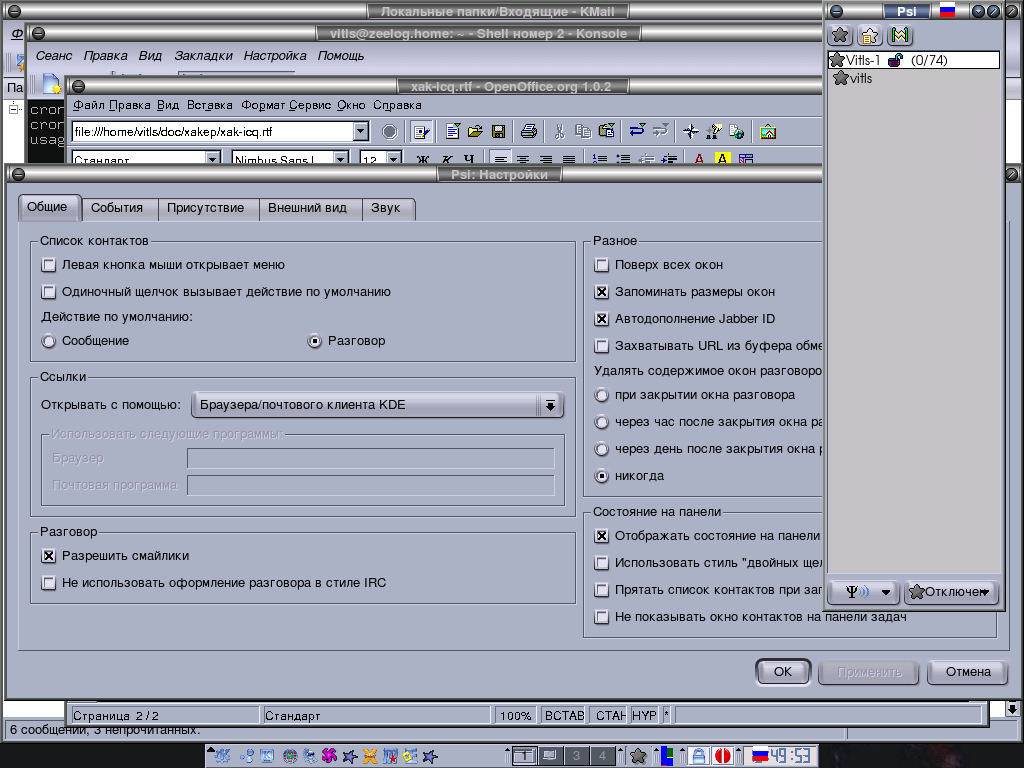1024x768 pixels.
Task: Select the 'Сообщение' radio button
Action: pos(49,341)
